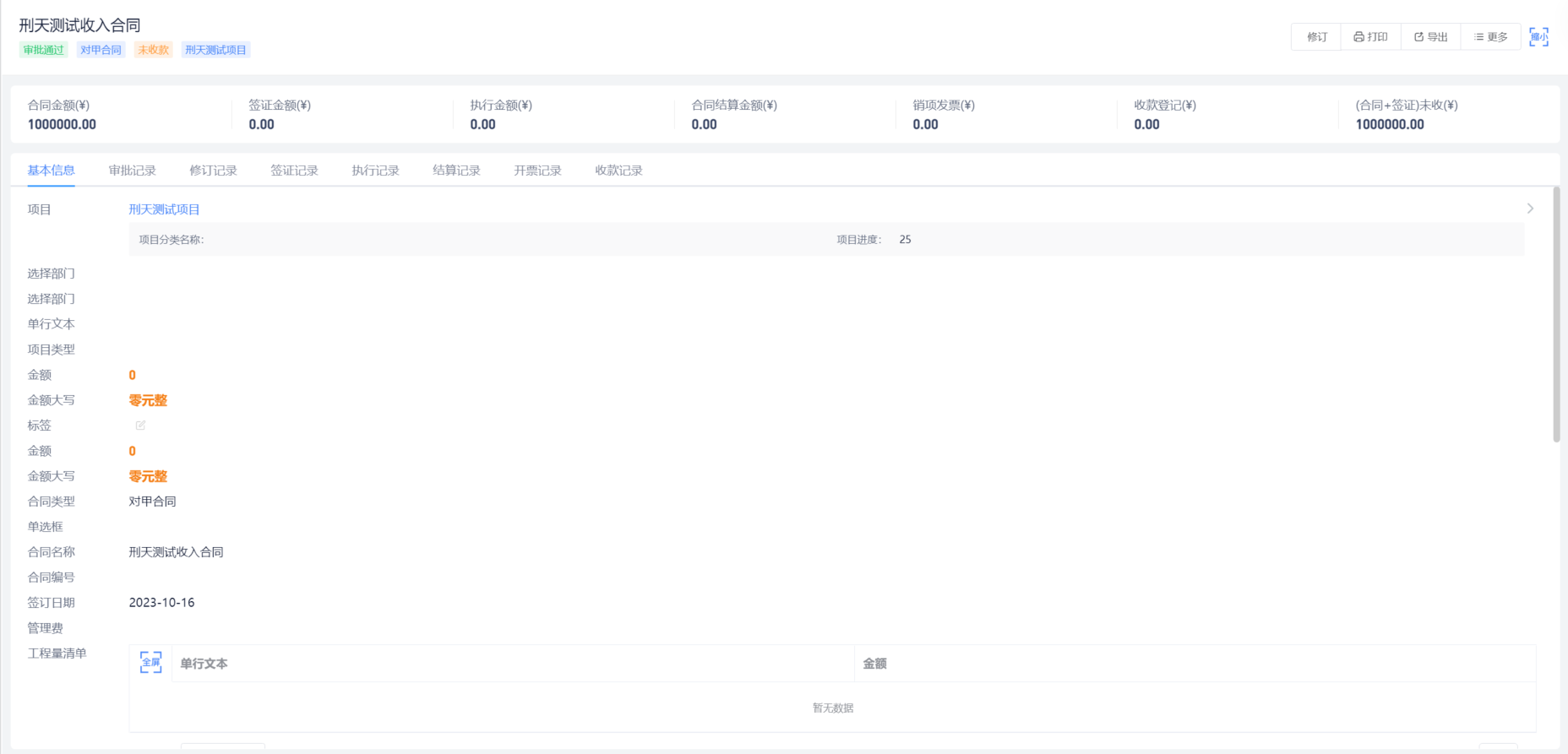
Task: Select the 签证记录 tab
Action: [294, 171]
